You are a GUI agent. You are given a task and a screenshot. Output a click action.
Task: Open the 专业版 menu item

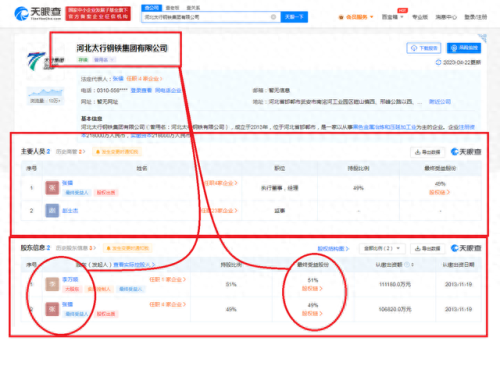click(x=420, y=17)
